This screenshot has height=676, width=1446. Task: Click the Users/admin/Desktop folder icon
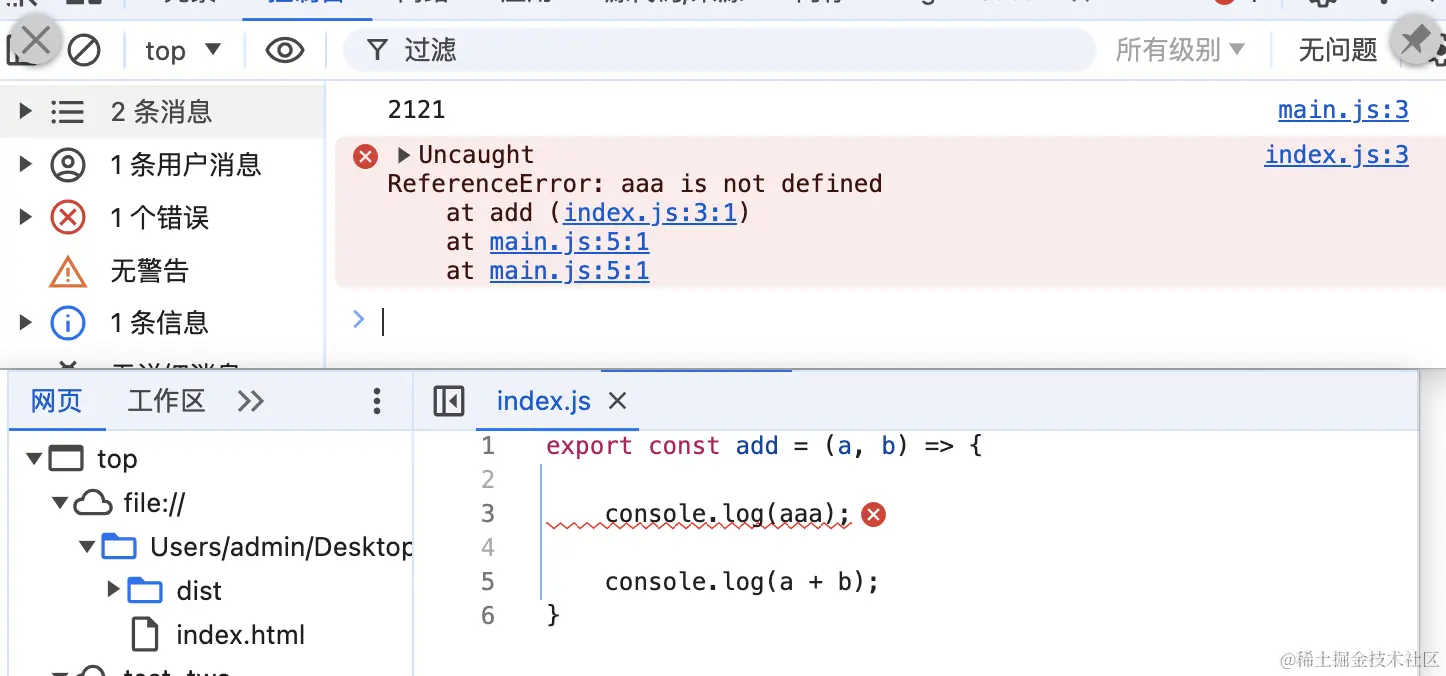120,547
